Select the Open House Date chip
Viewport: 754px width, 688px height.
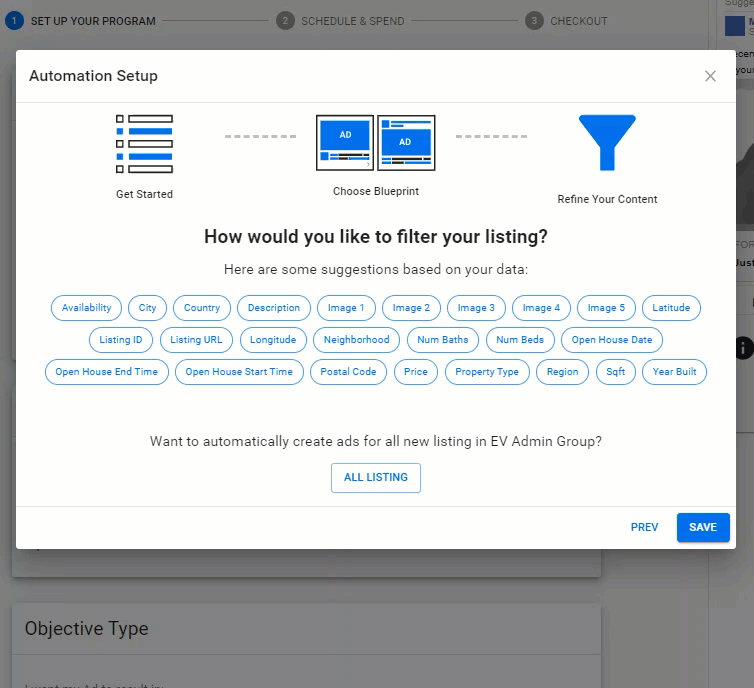[x=612, y=340]
